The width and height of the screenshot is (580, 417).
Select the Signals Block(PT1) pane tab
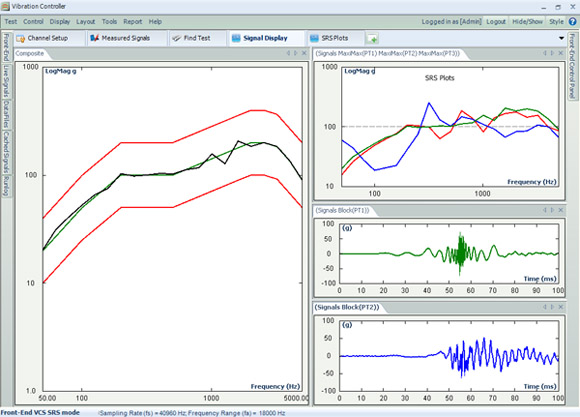tap(342, 211)
